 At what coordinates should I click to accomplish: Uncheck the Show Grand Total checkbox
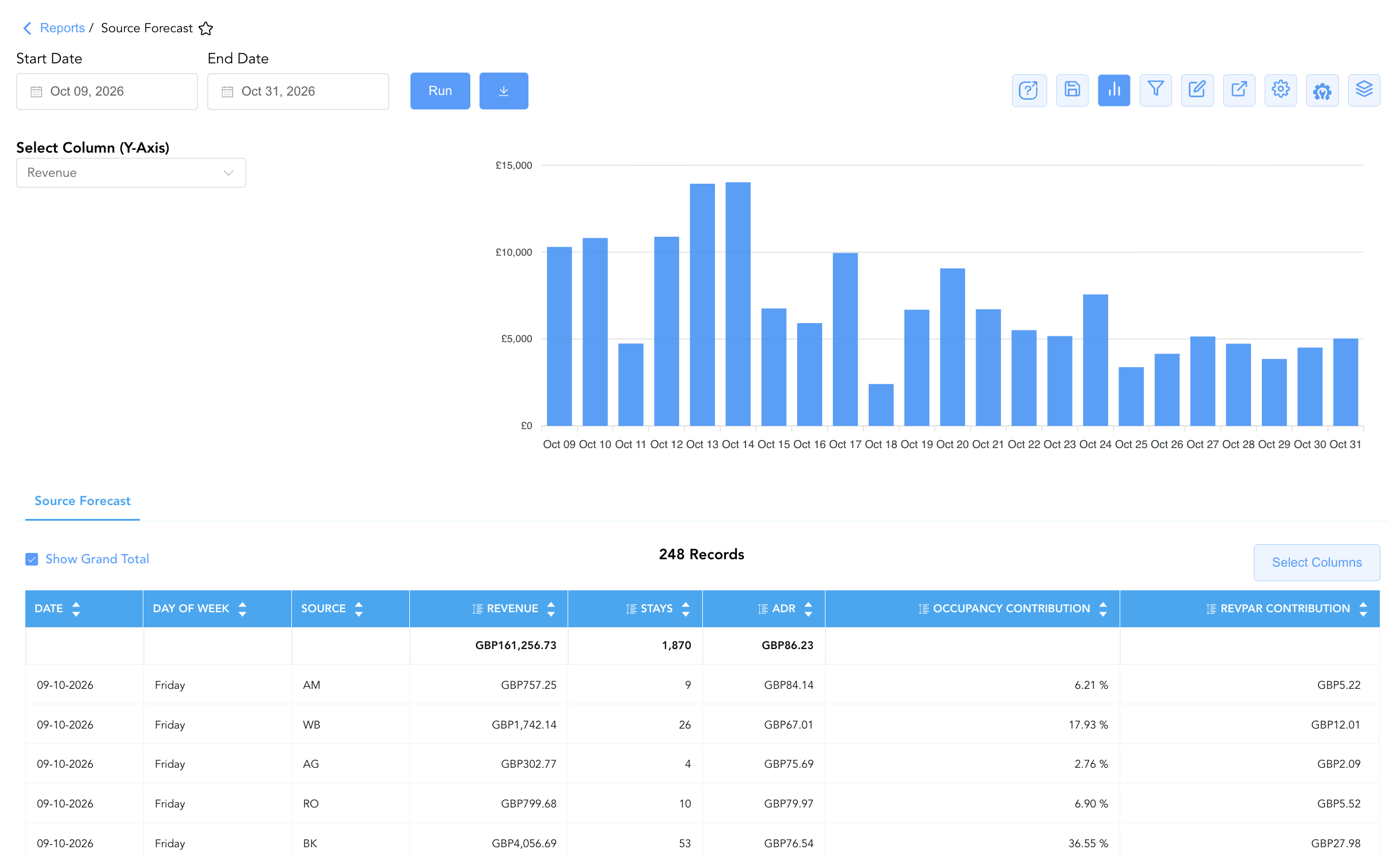[x=32, y=559]
